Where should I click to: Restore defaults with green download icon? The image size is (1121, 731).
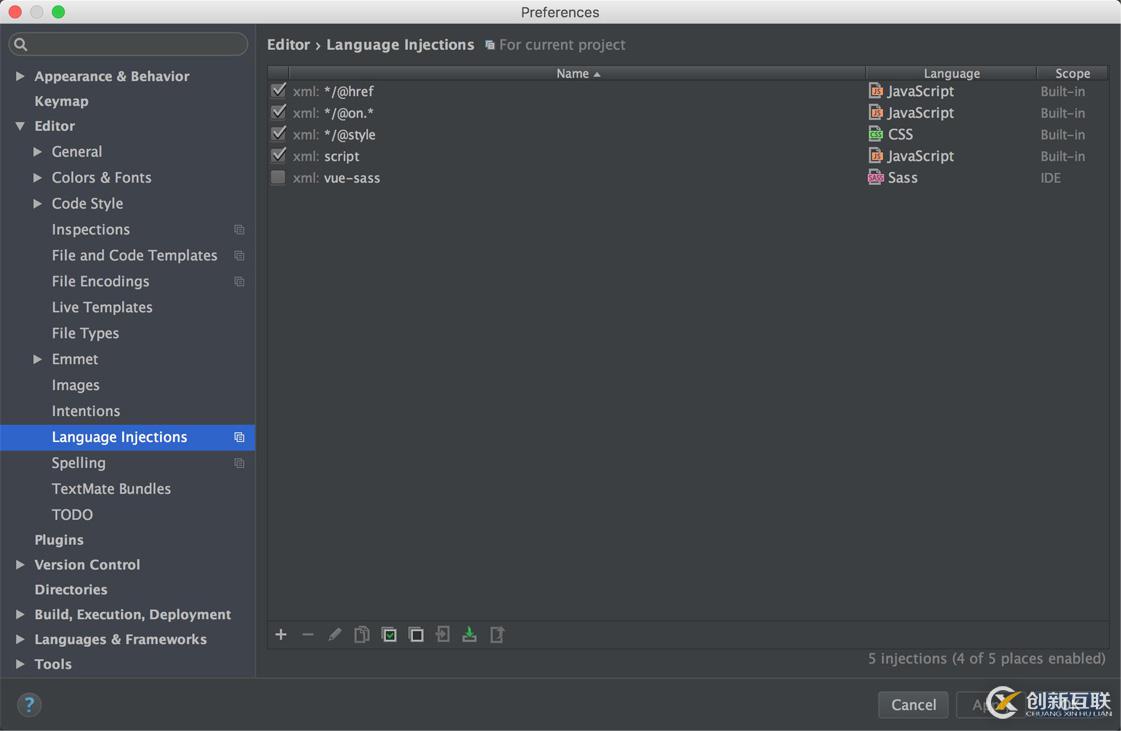click(x=469, y=634)
